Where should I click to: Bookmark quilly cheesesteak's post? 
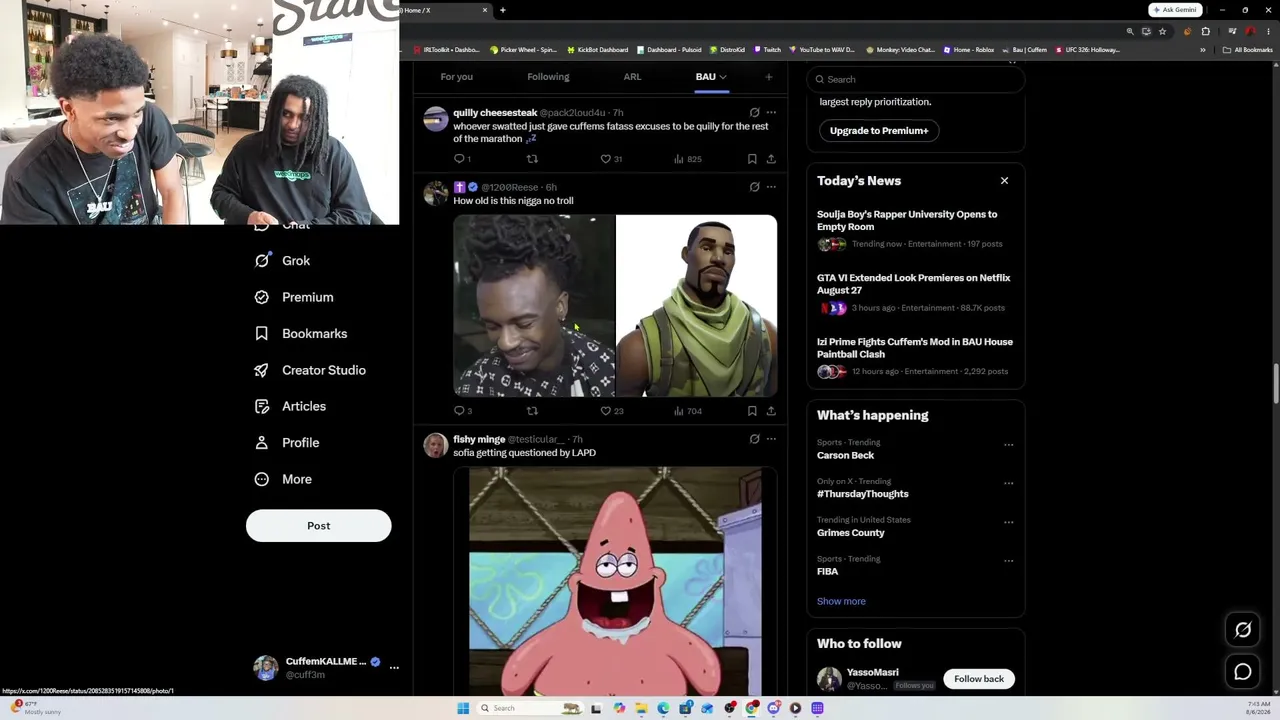point(752,159)
